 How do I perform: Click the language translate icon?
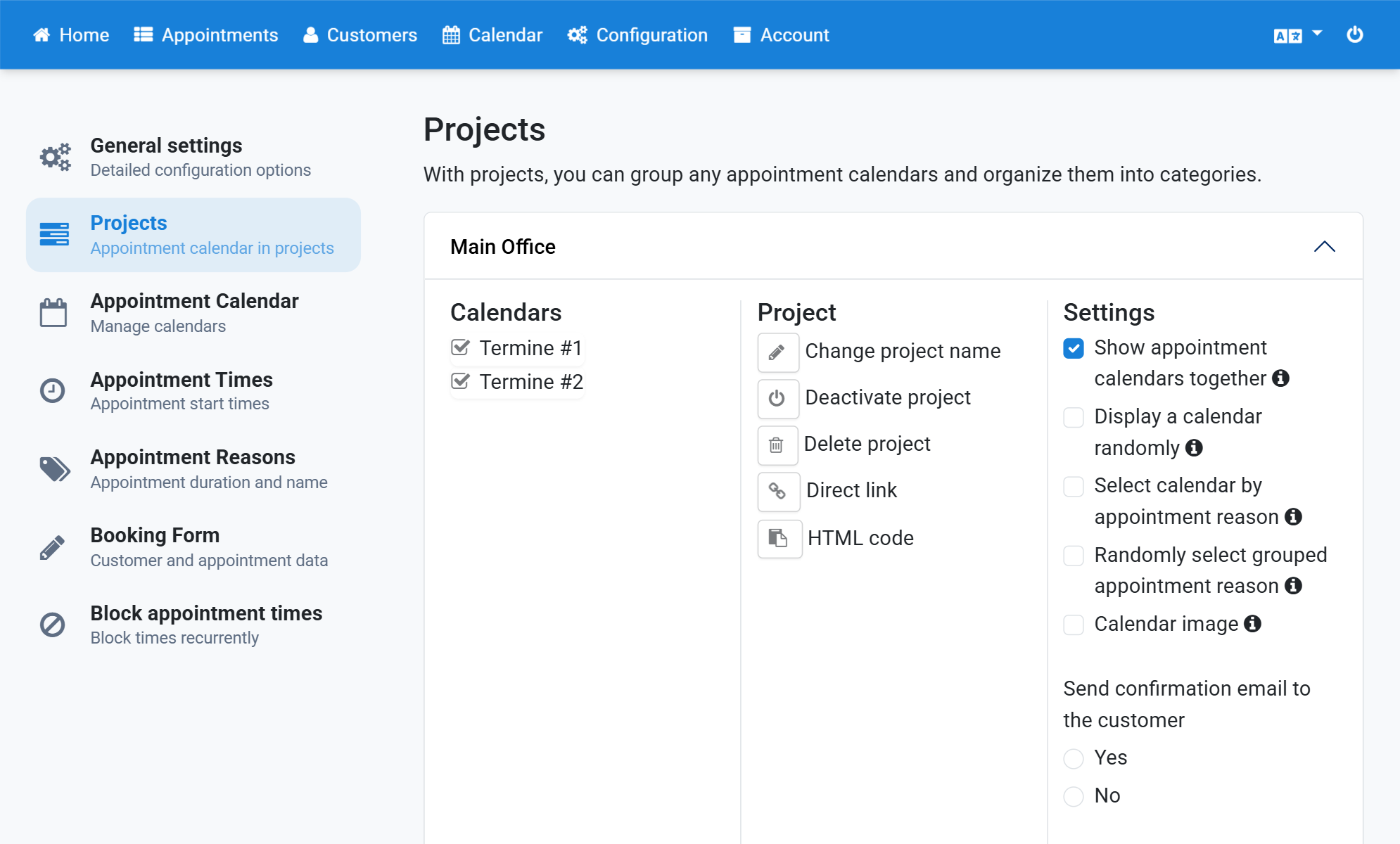(1288, 36)
